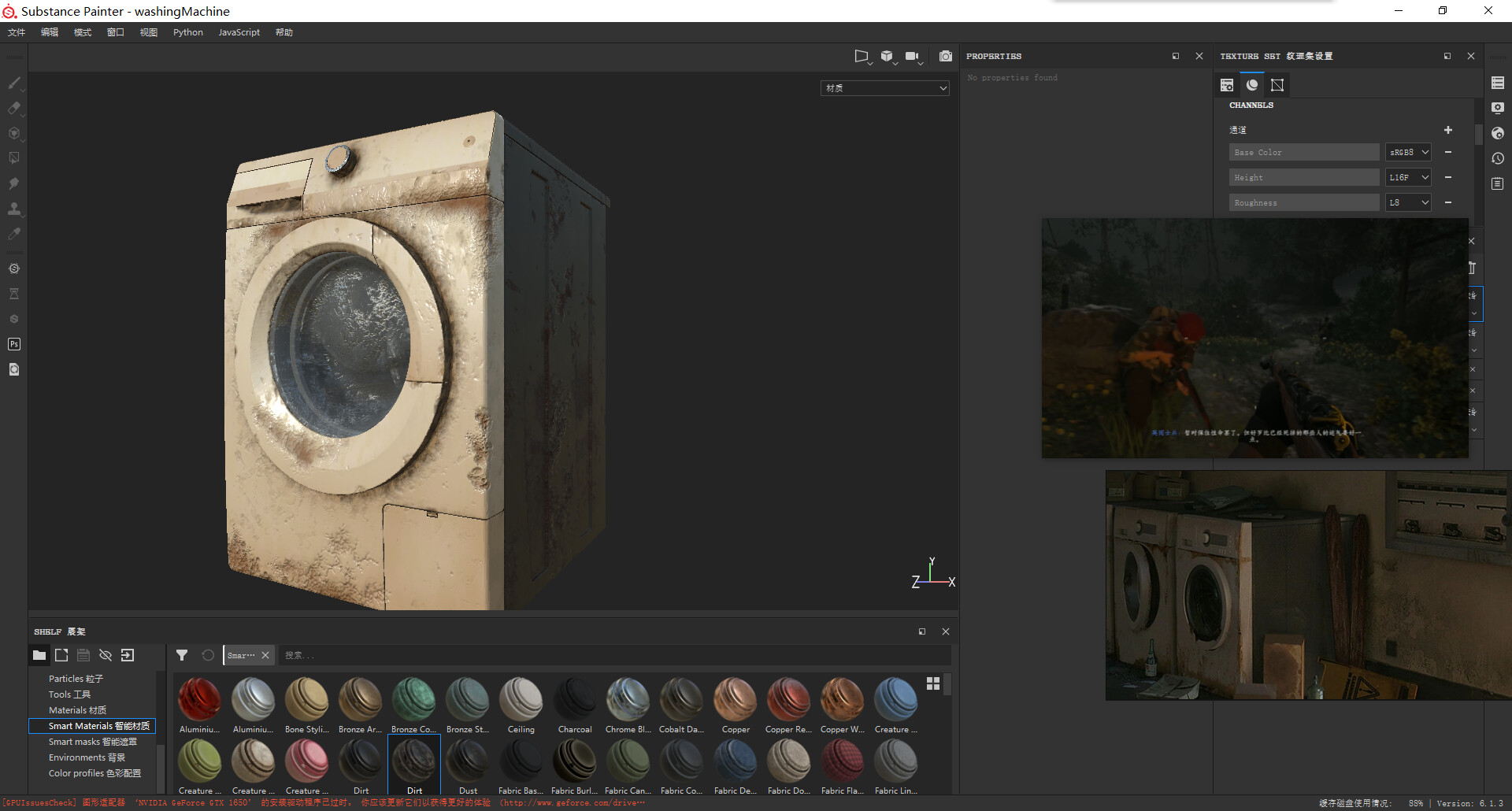Select the Paint brush tool

(x=14, y=83)
